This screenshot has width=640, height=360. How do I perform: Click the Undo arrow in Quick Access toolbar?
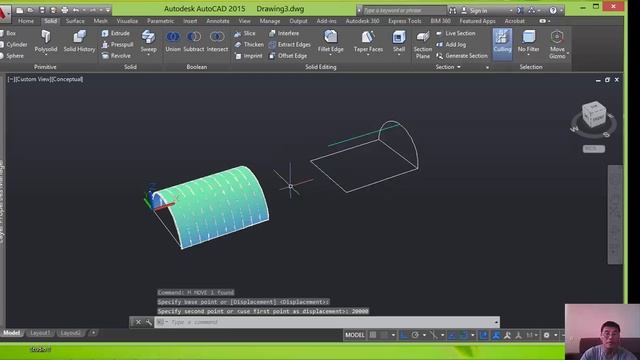pyautogui.click(x=76, y=10)
